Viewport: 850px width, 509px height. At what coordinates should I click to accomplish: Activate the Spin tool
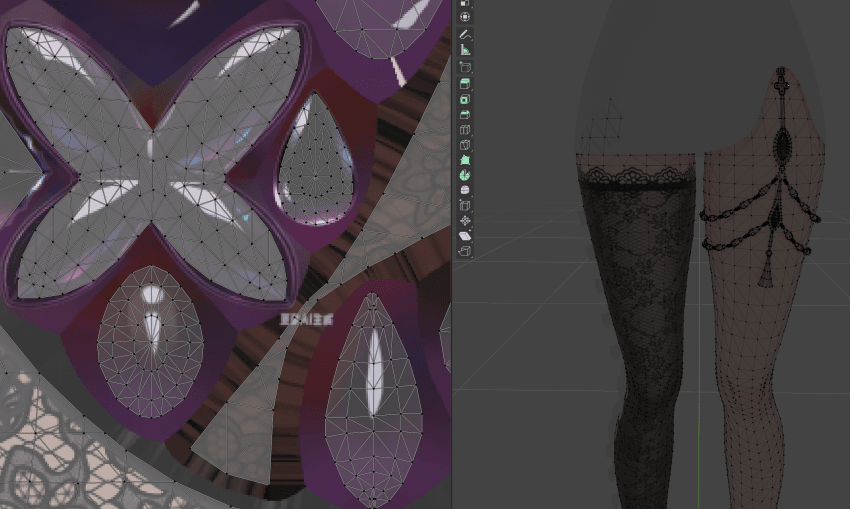[x=465, y=175]
